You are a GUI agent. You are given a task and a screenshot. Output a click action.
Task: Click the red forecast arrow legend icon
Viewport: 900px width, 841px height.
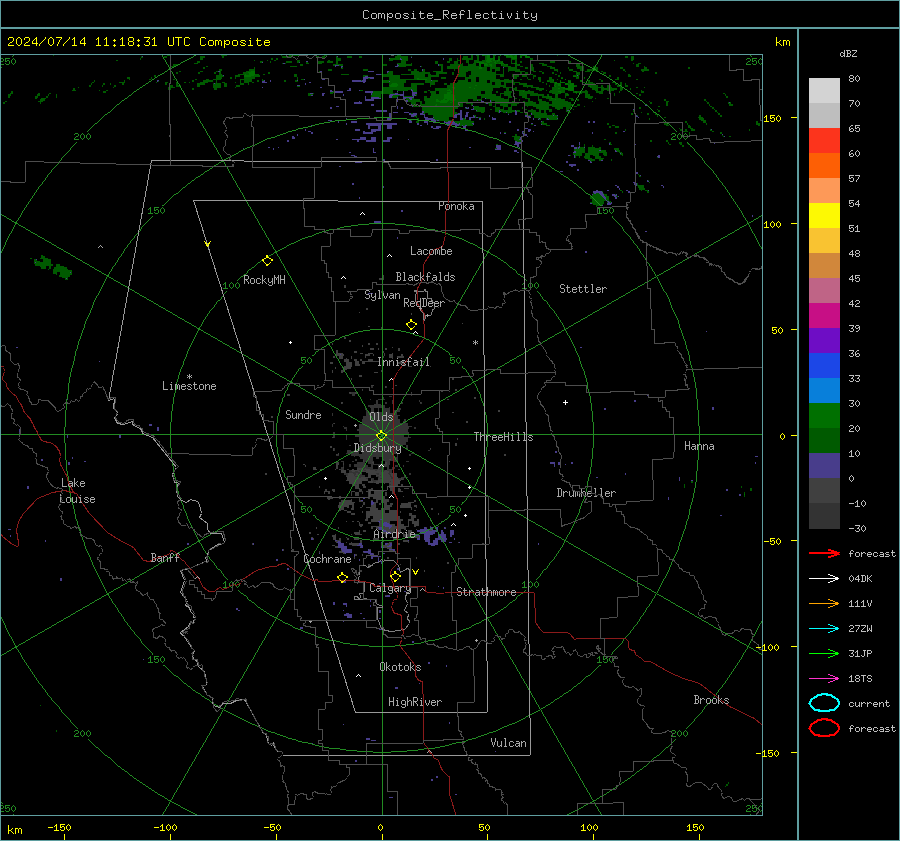(x=824, y=553)
